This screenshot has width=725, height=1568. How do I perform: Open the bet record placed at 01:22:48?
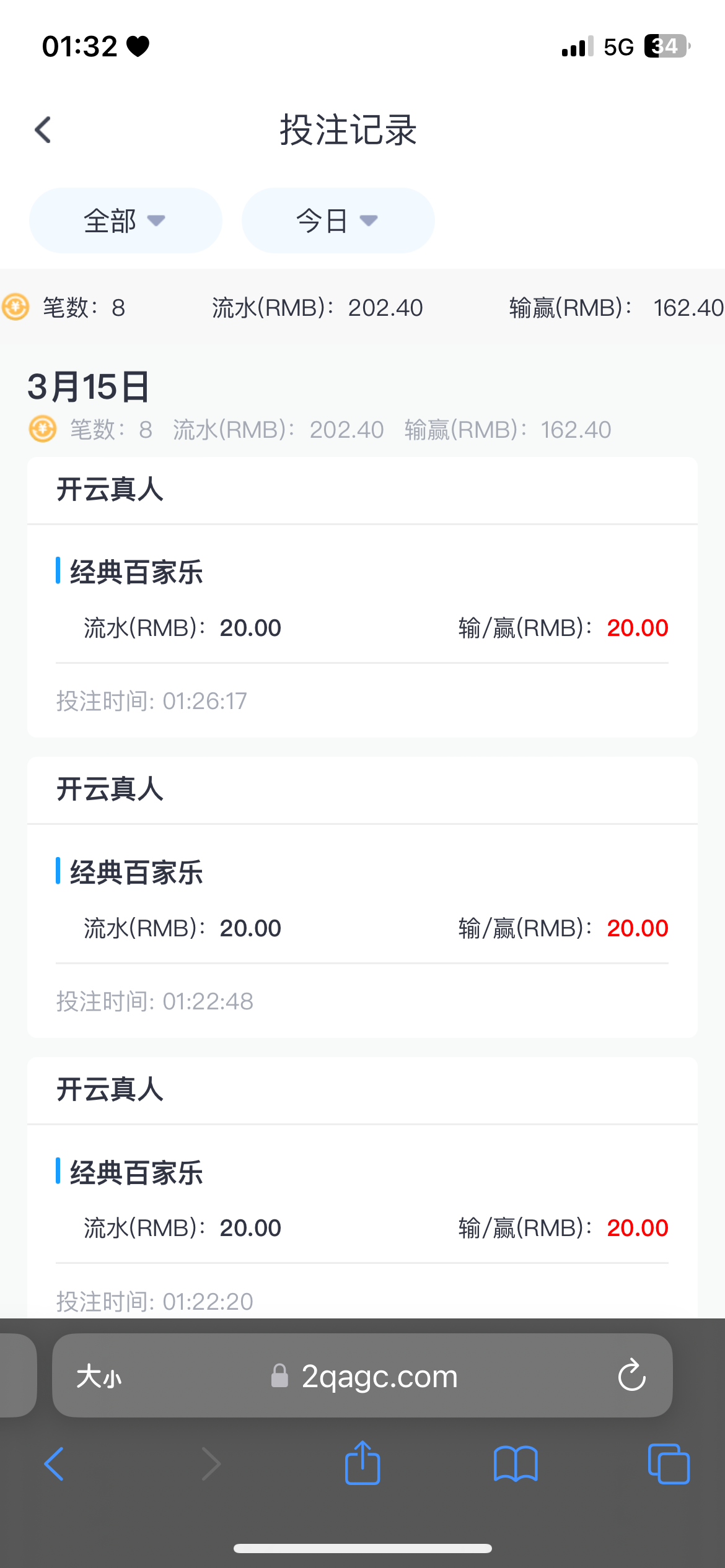click(x=362, y=929)
